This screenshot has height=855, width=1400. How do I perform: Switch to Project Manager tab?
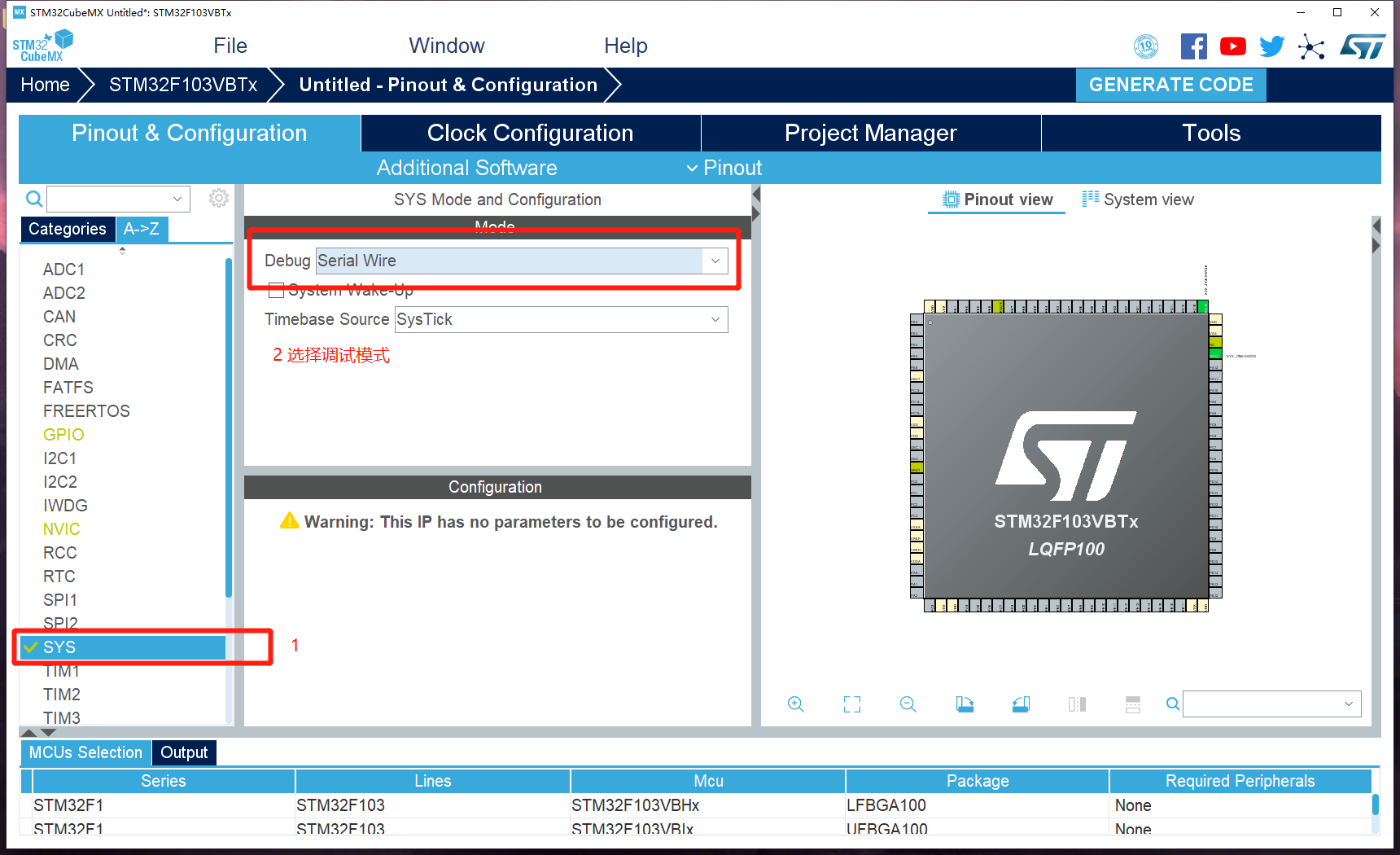871,133
